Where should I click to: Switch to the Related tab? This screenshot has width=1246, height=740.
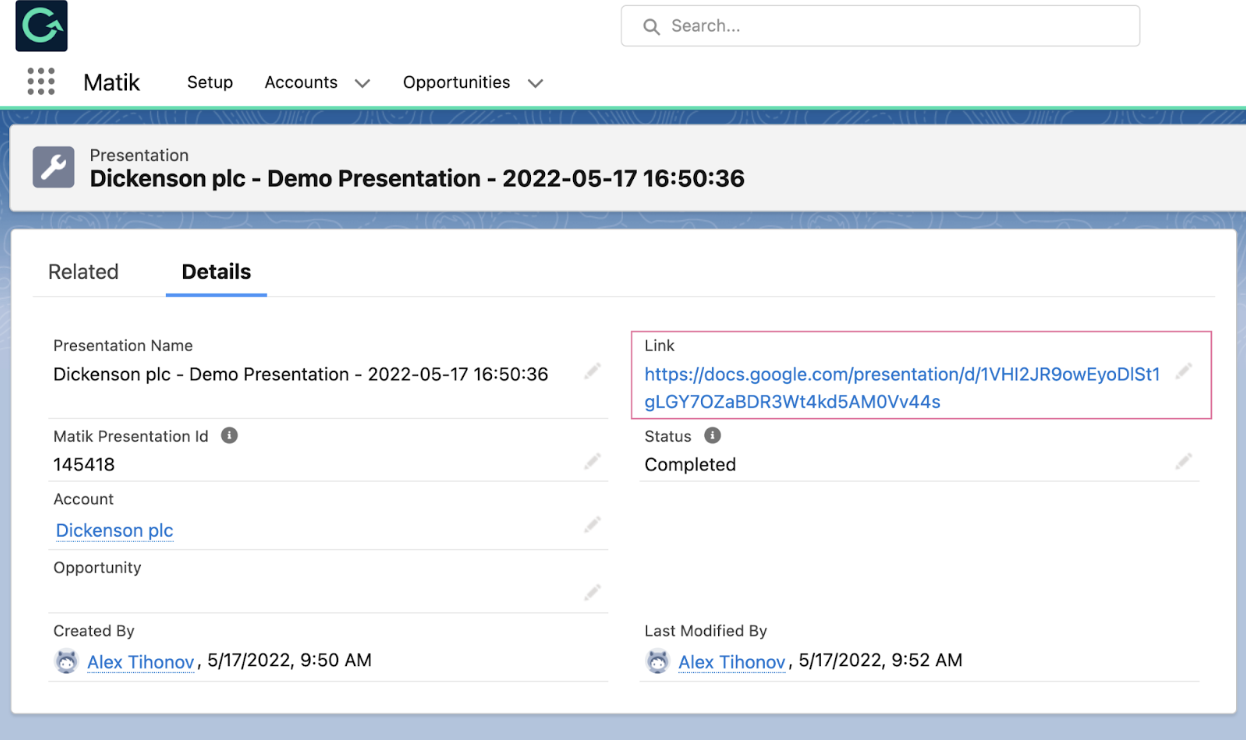point(83,272)
